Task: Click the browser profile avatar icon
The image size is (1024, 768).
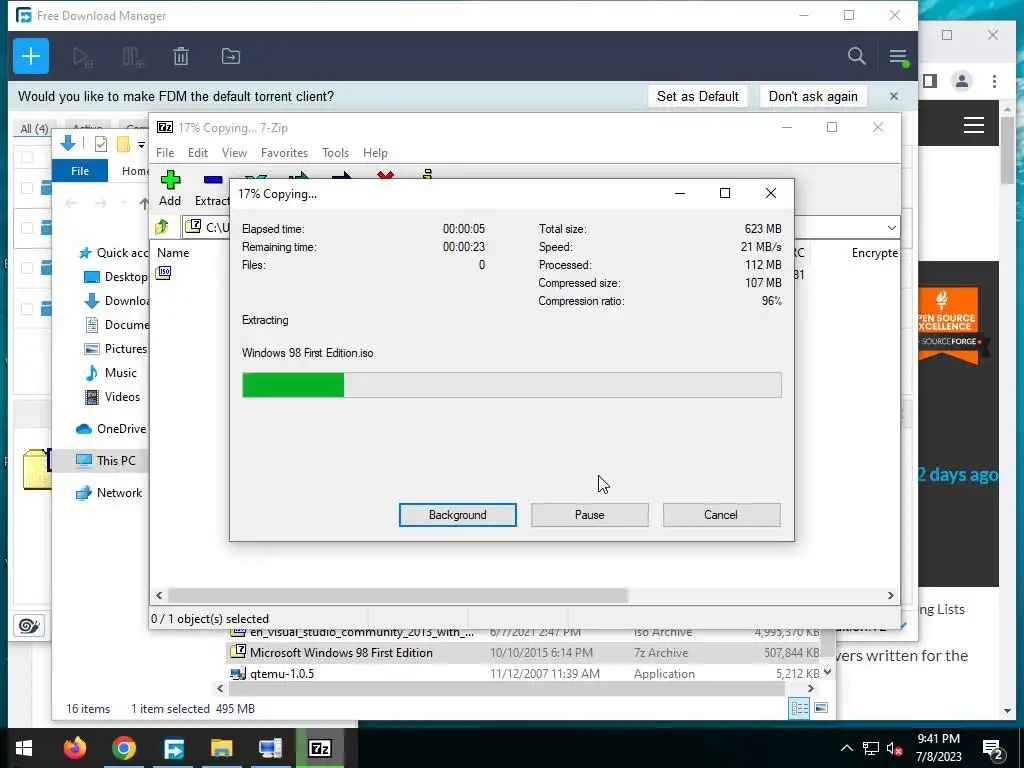Action: (961, 82)
